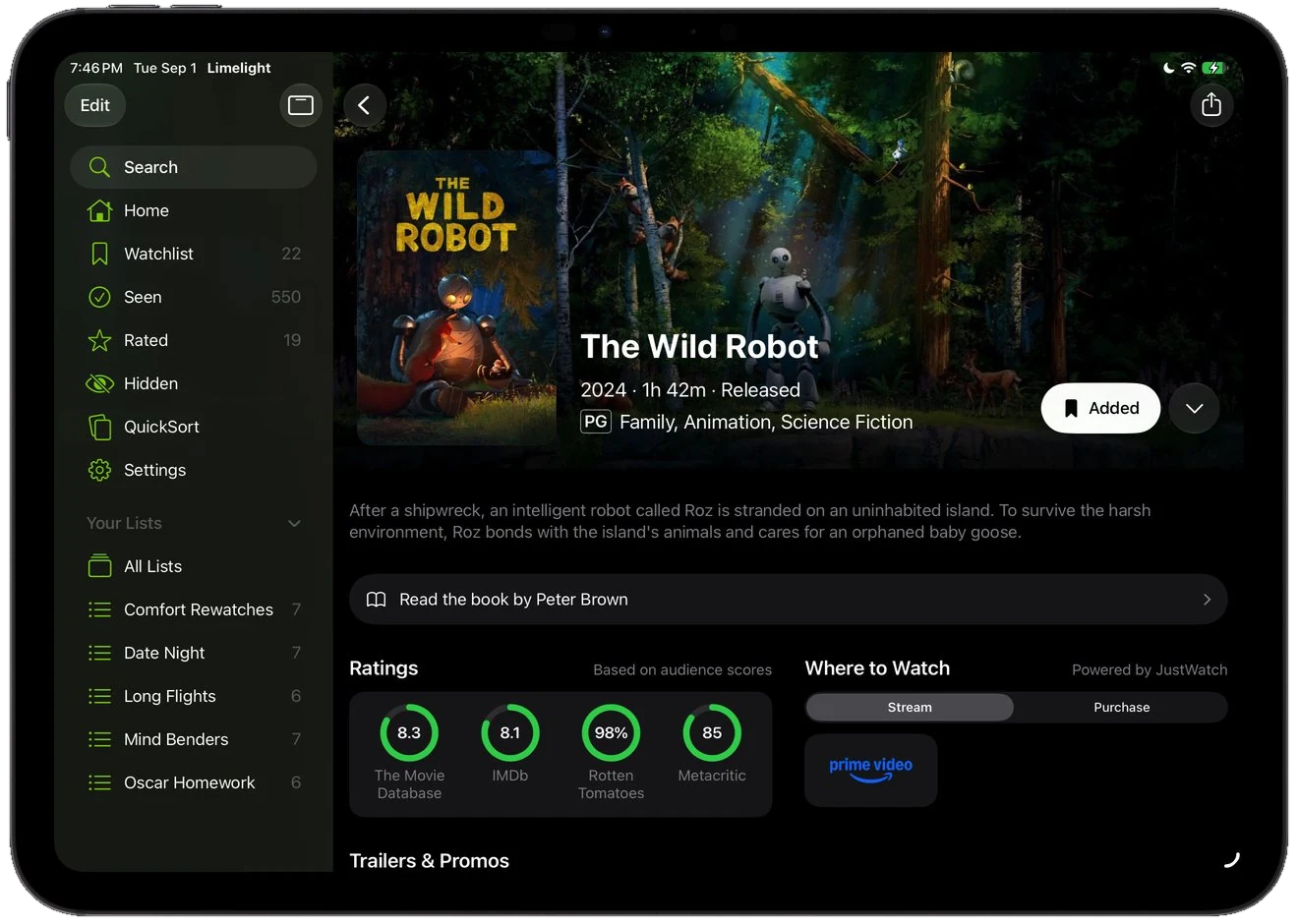
Task: Click Powered by JustWatch text
Action: click(x=1150, y=669)
